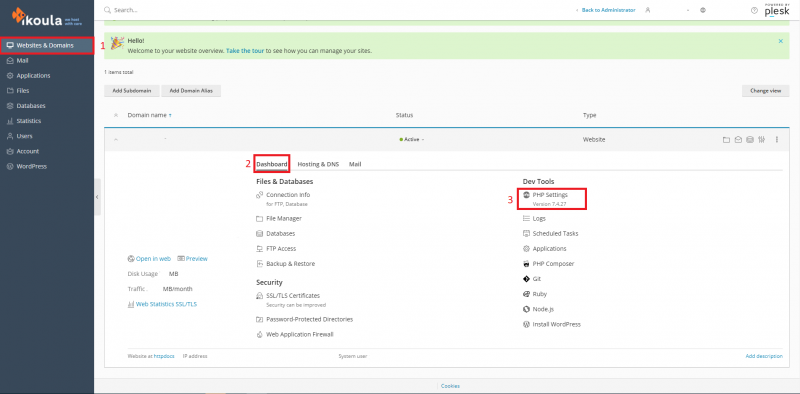Click the Type column header
800x394 pixels.
589,115
